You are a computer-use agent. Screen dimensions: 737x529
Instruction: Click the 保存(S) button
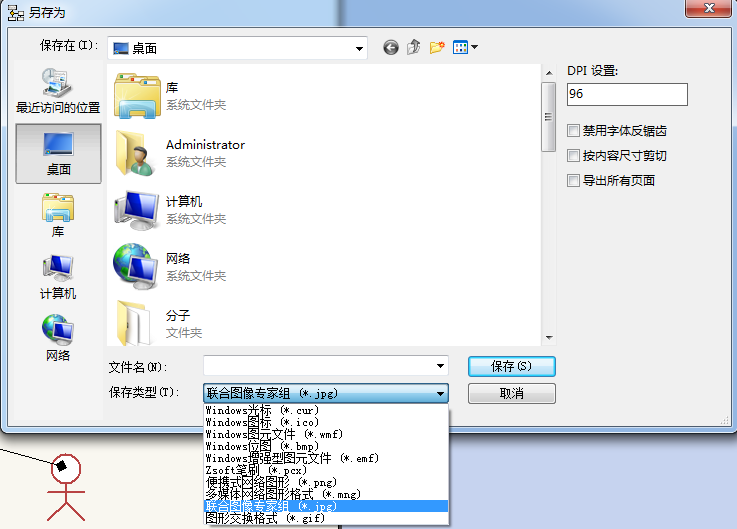[x=511, y=366]
